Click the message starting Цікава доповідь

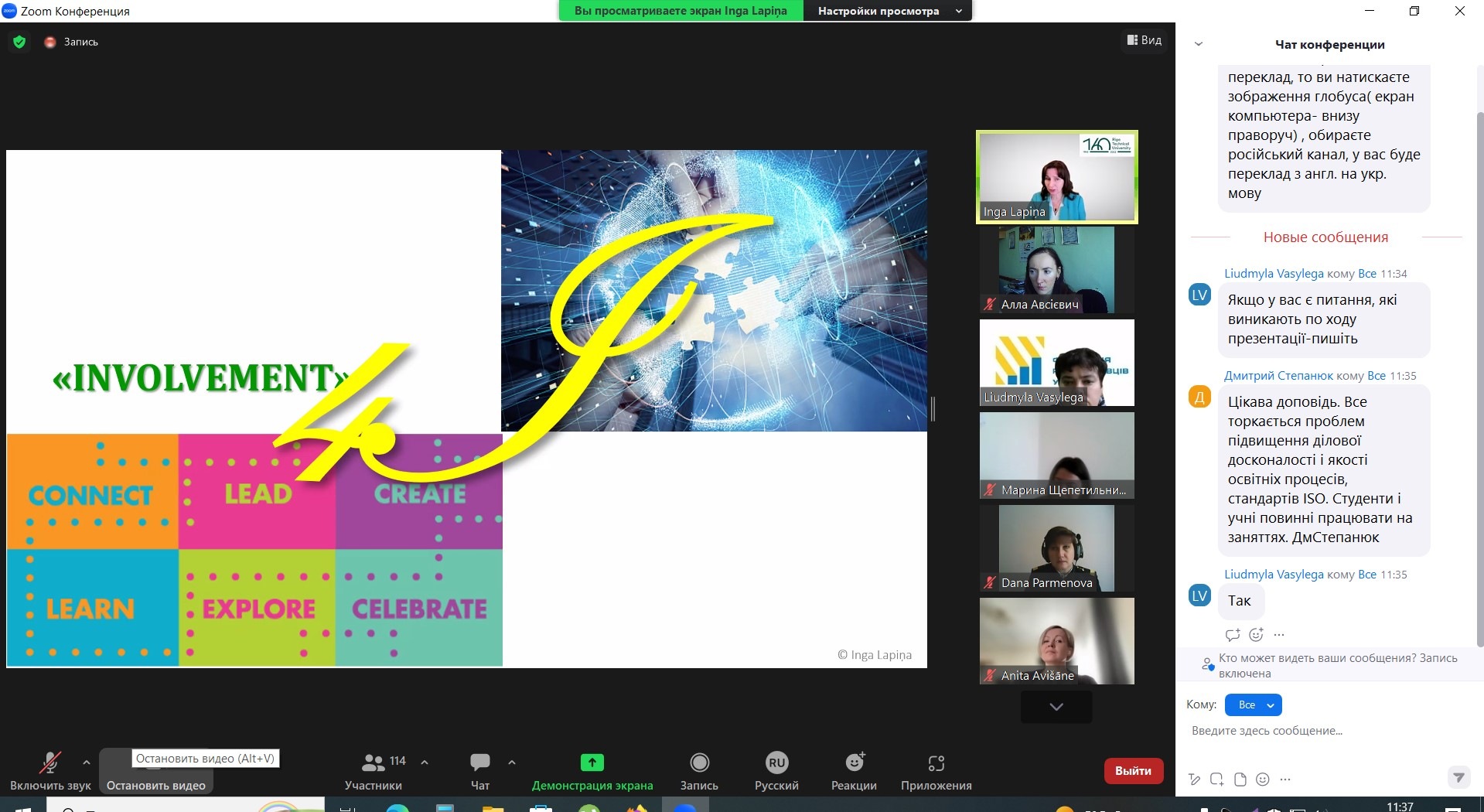point(1324,470)
